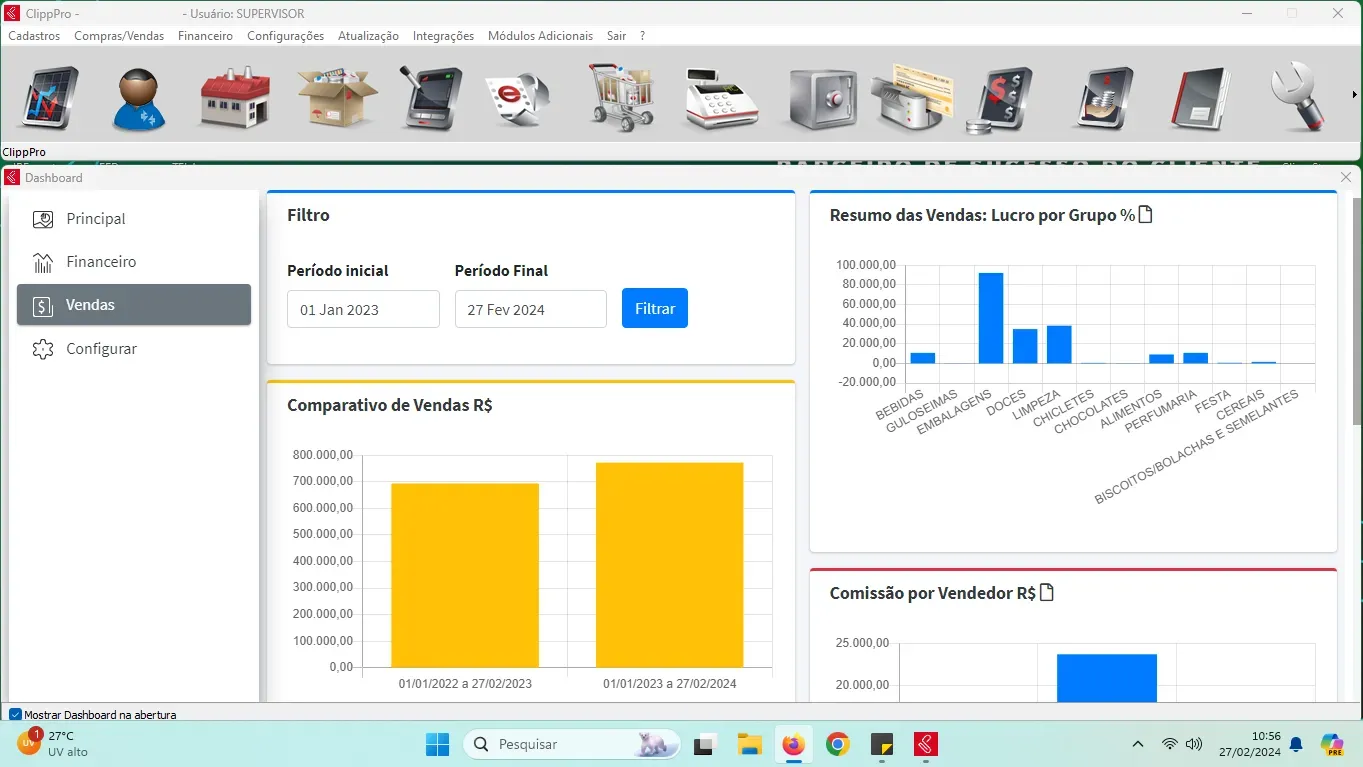1363x767 pixels.
Task: Export Comissão por Vendedor document icon
Action: click(1047, 593)
